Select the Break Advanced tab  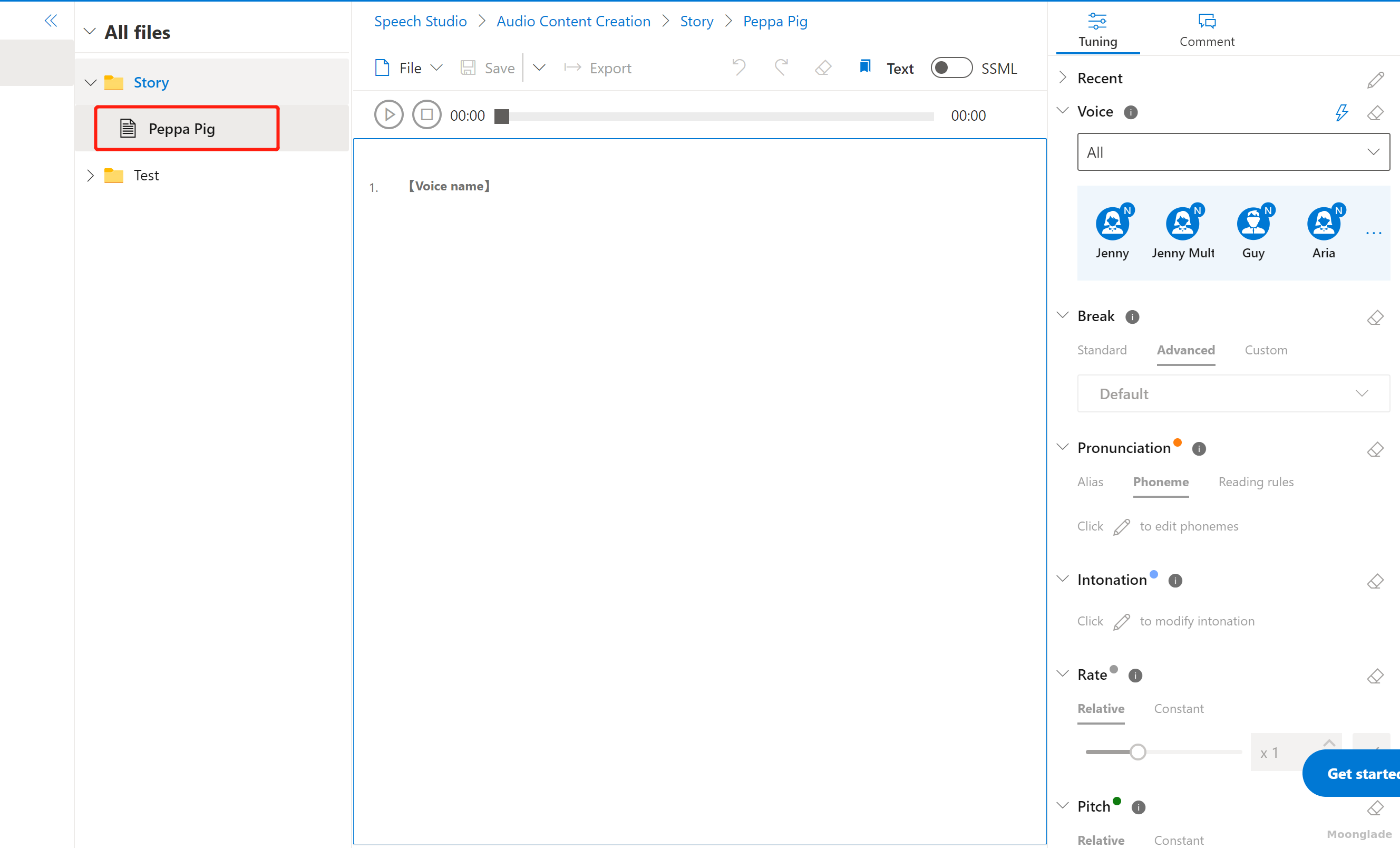pyautogui.click(x=1186, y=350)
